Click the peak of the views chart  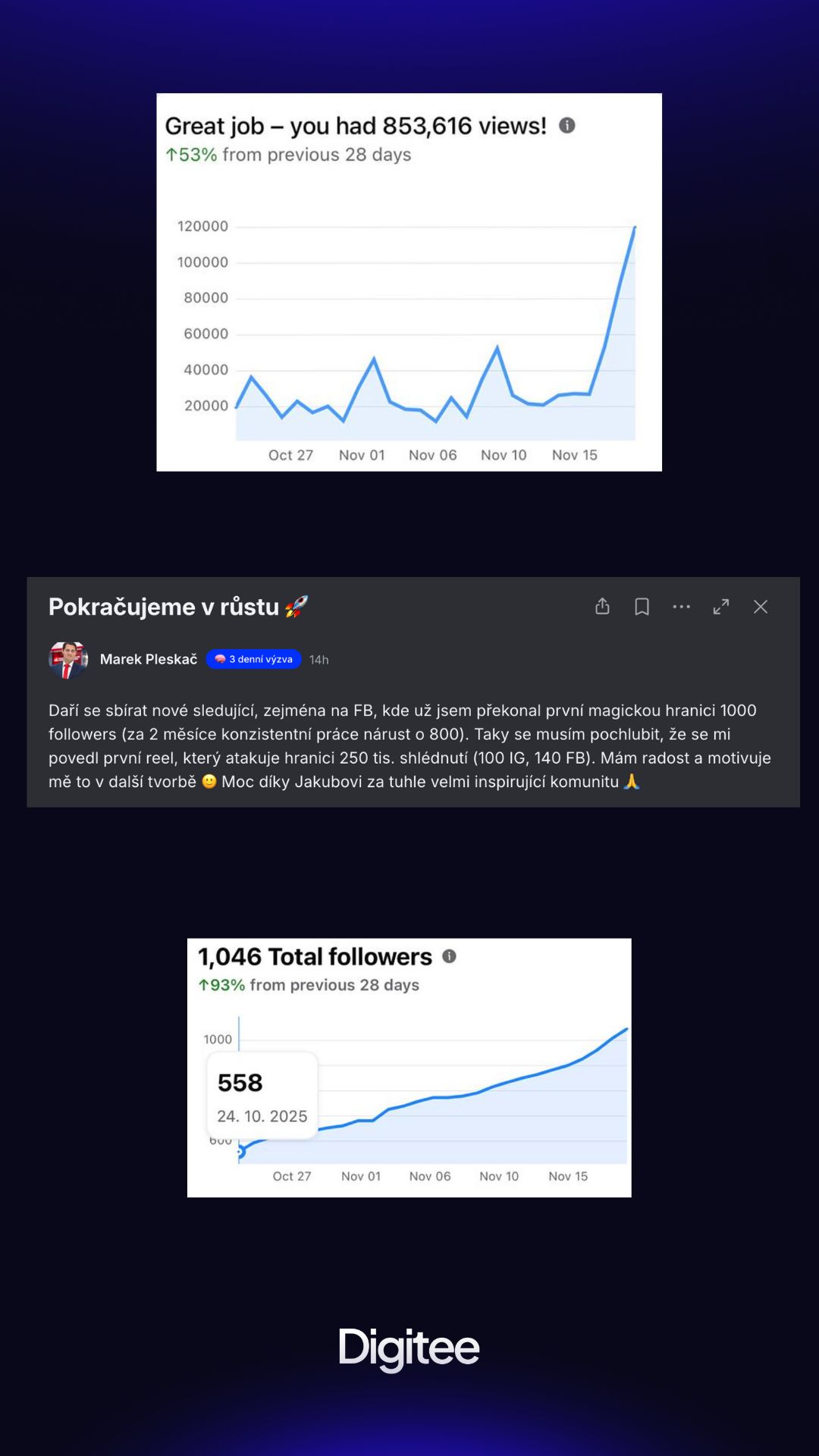635,227
